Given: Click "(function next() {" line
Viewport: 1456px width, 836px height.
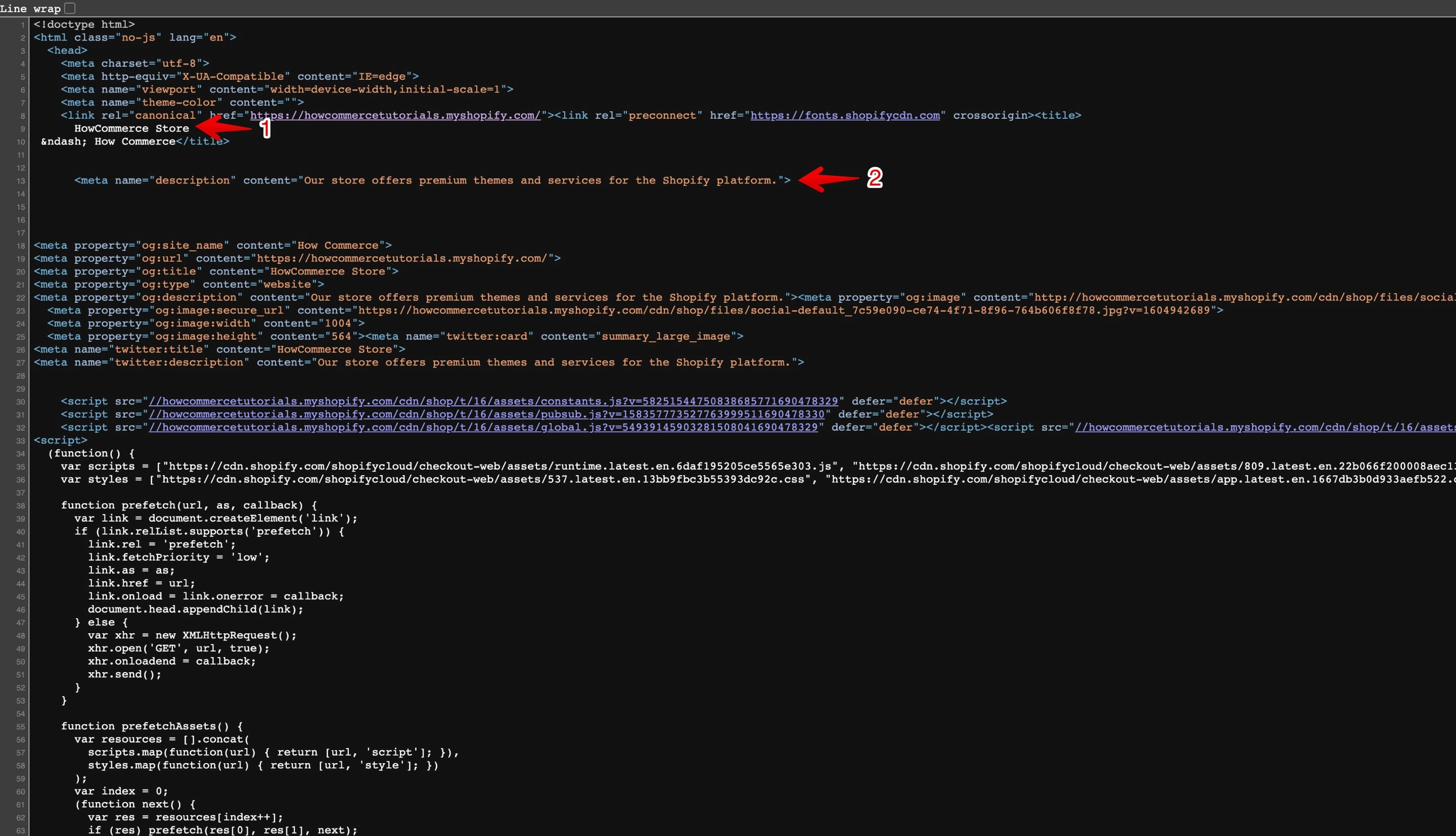Looking at the screenshot, I should tap(135, 805).
